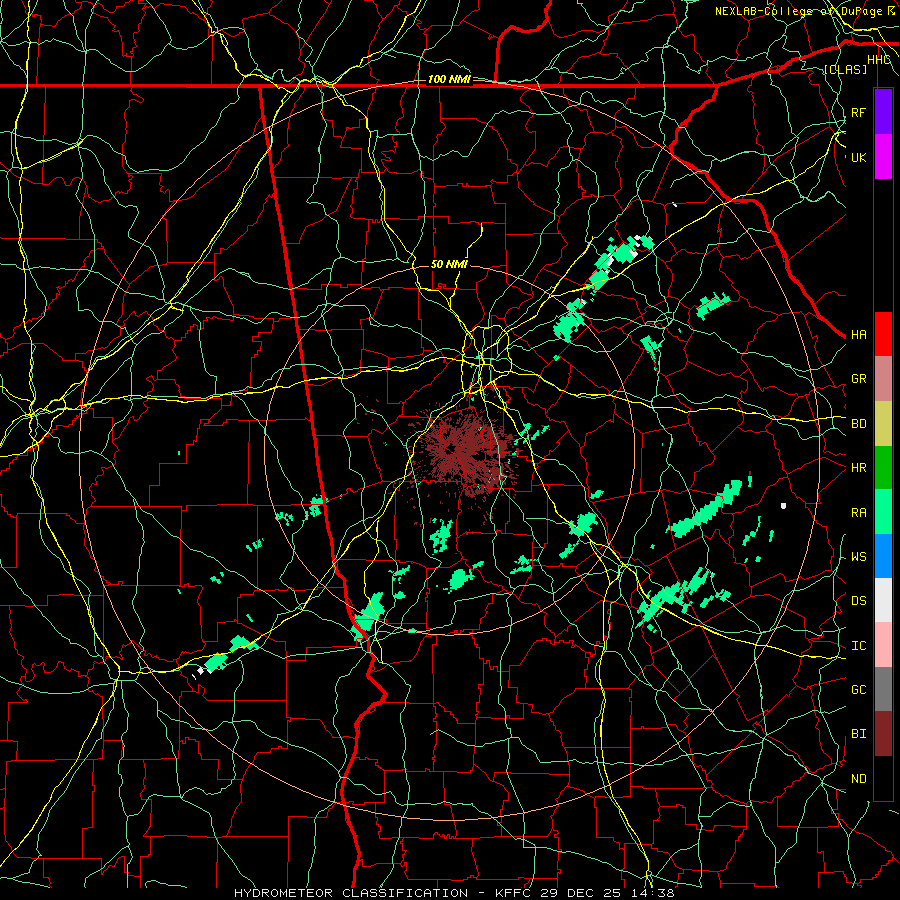Pick the dark green HR legend swatch

883,467
